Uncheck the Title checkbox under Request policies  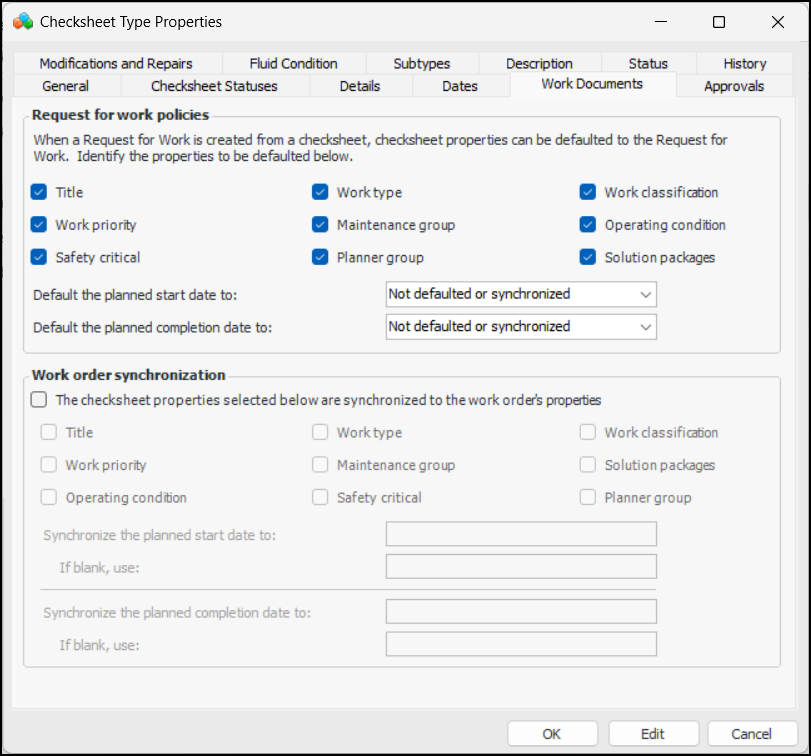39,192
